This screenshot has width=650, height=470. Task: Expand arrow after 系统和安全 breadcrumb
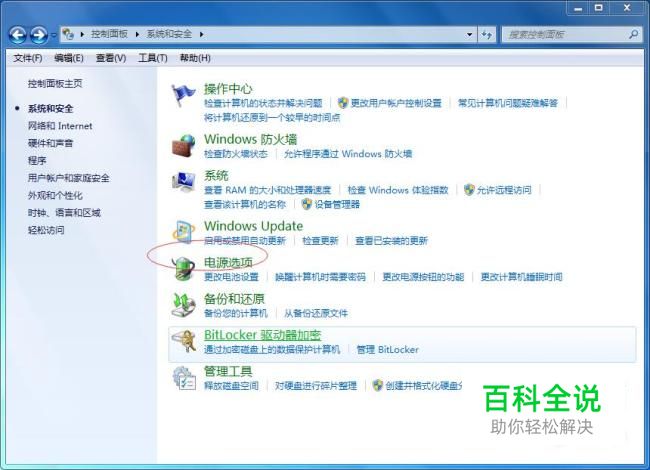[x=201, y=34]
